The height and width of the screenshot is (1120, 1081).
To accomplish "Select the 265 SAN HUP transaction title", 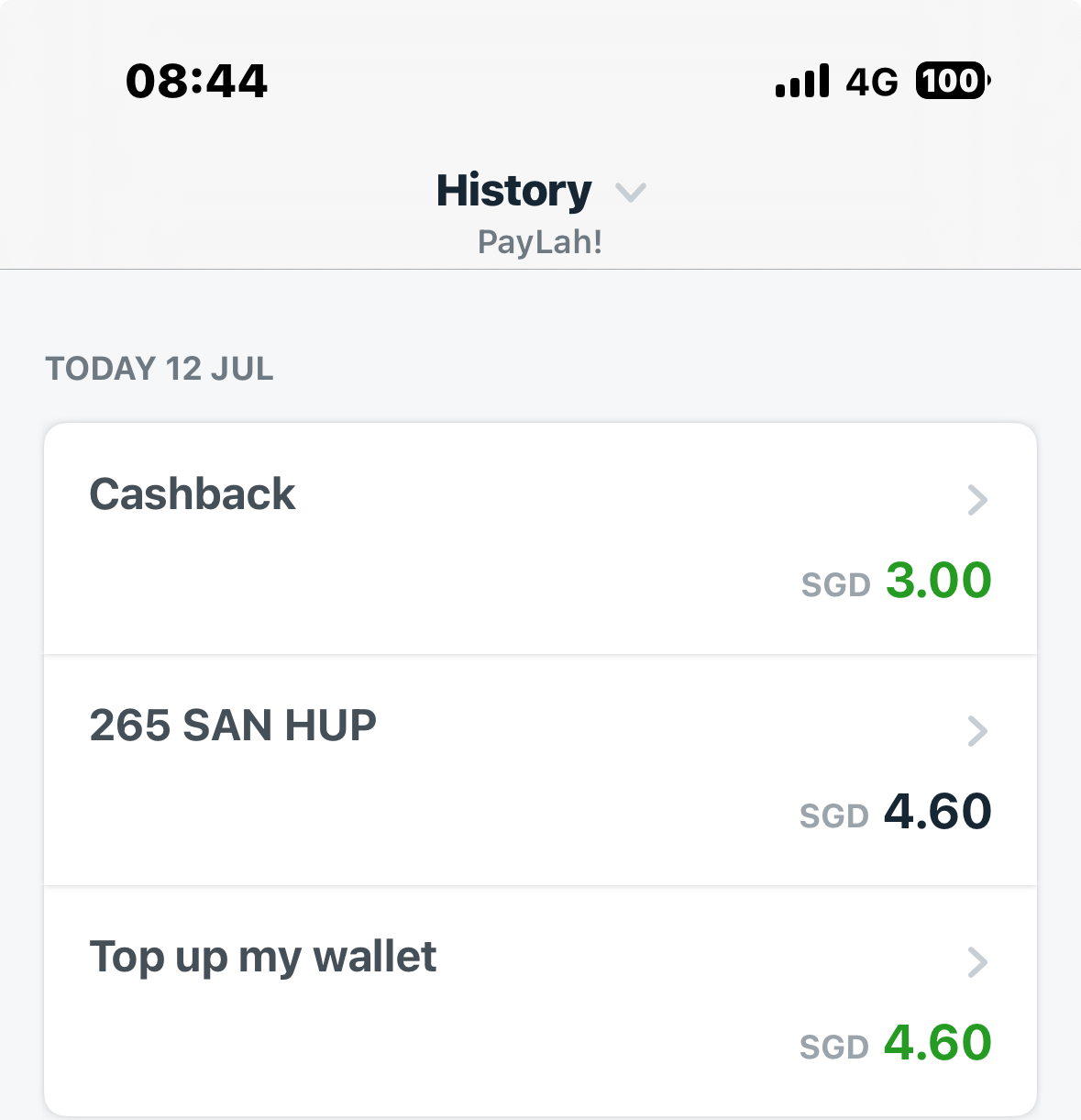I will 233,726.
